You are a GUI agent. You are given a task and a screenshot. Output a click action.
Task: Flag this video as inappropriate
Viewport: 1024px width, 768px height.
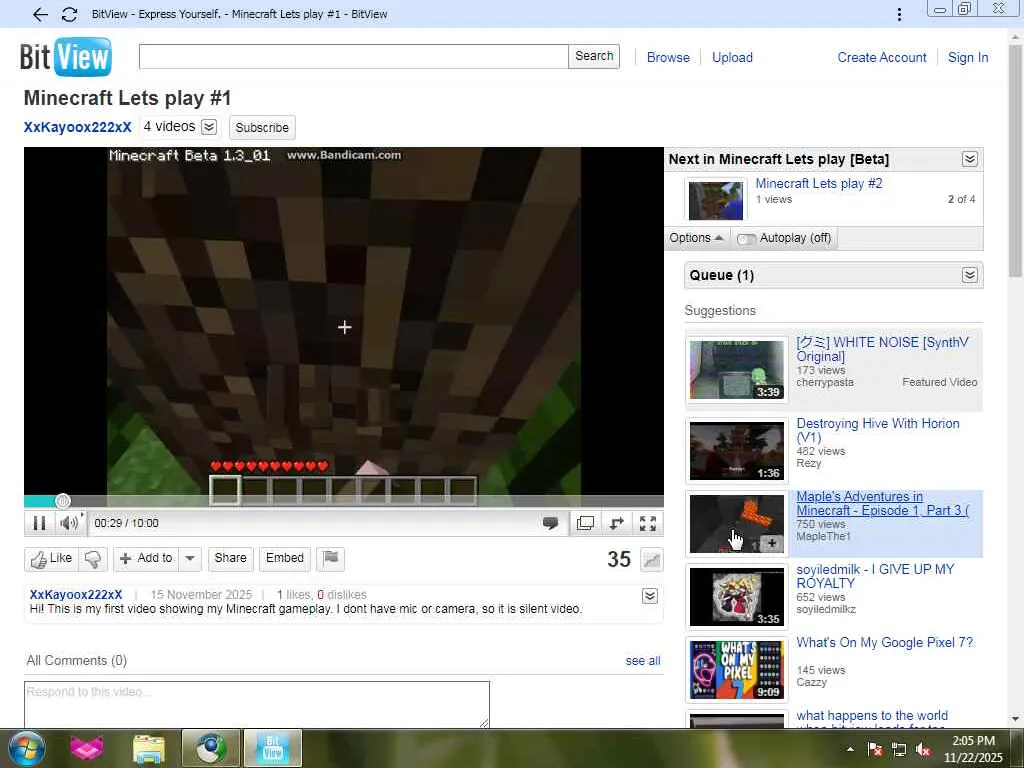pyautogui.click(x=330, y=558)
